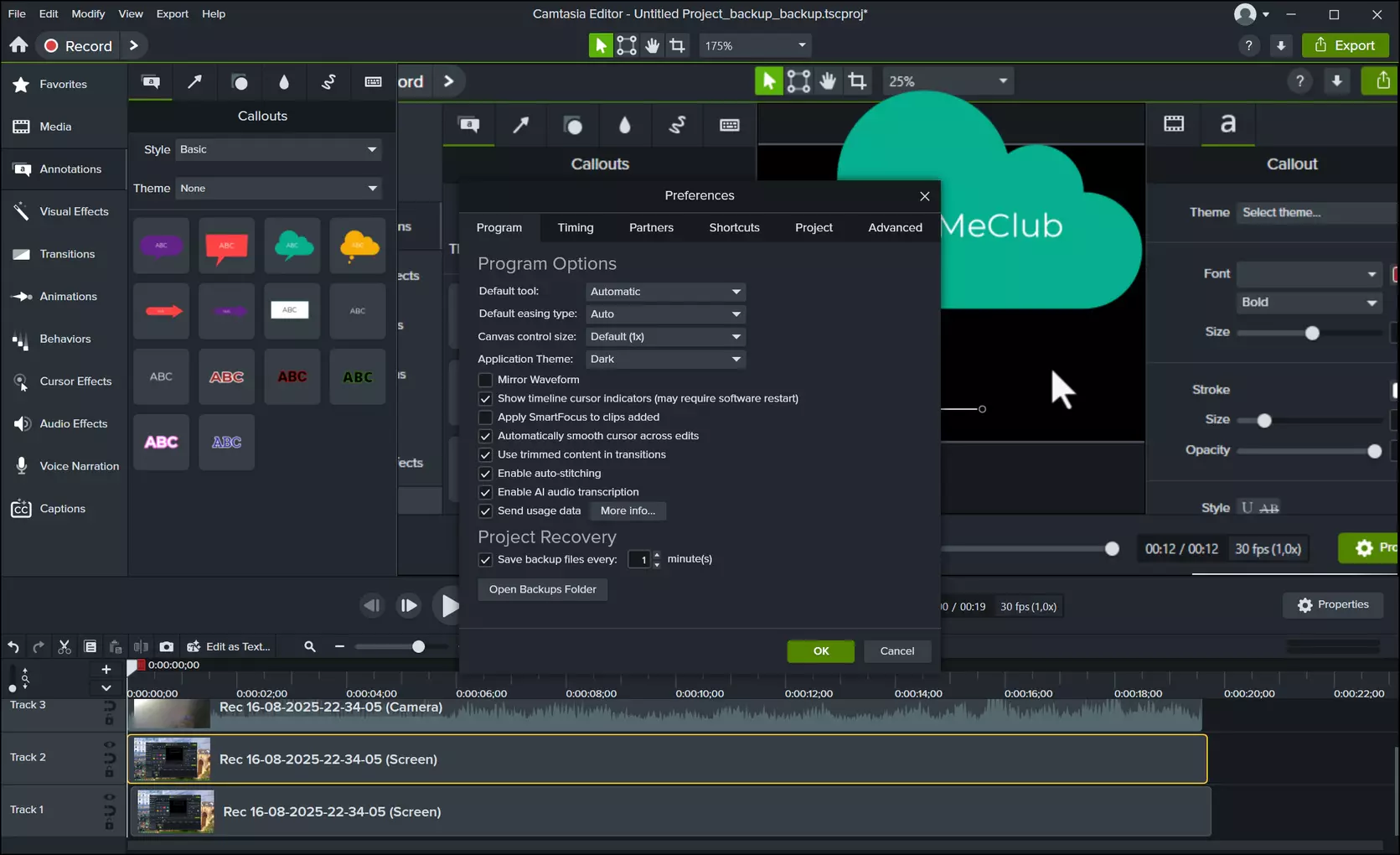Enable the Mirror Waveform checkbox
Viewport: 1400px width, 855px height.
pos(485,380)
